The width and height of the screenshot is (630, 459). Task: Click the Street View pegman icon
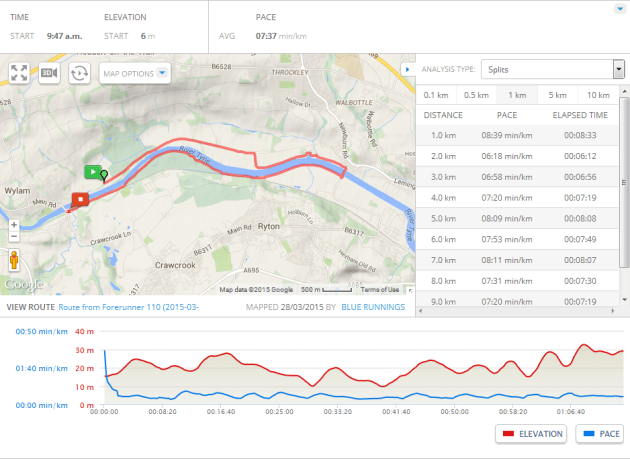click(x=14, y=261)
